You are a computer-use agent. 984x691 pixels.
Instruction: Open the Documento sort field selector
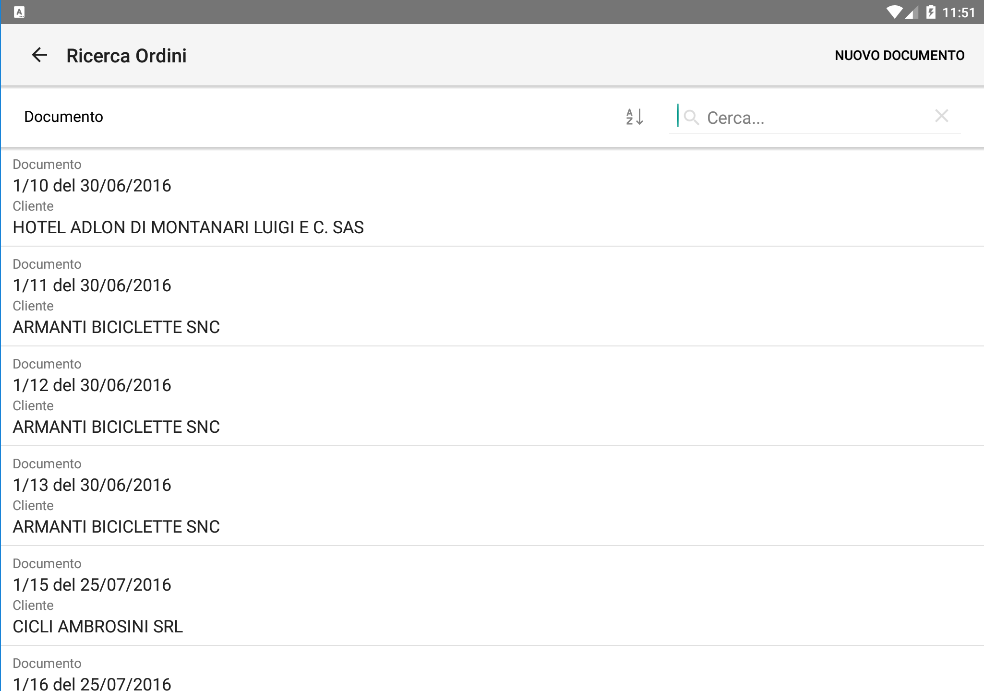coord(64,117)
